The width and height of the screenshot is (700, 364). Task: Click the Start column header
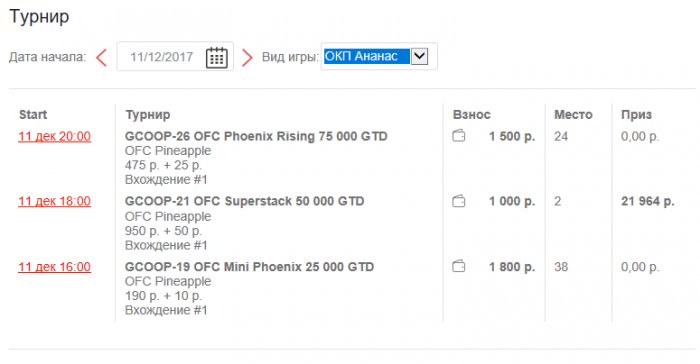click(33, 115)
